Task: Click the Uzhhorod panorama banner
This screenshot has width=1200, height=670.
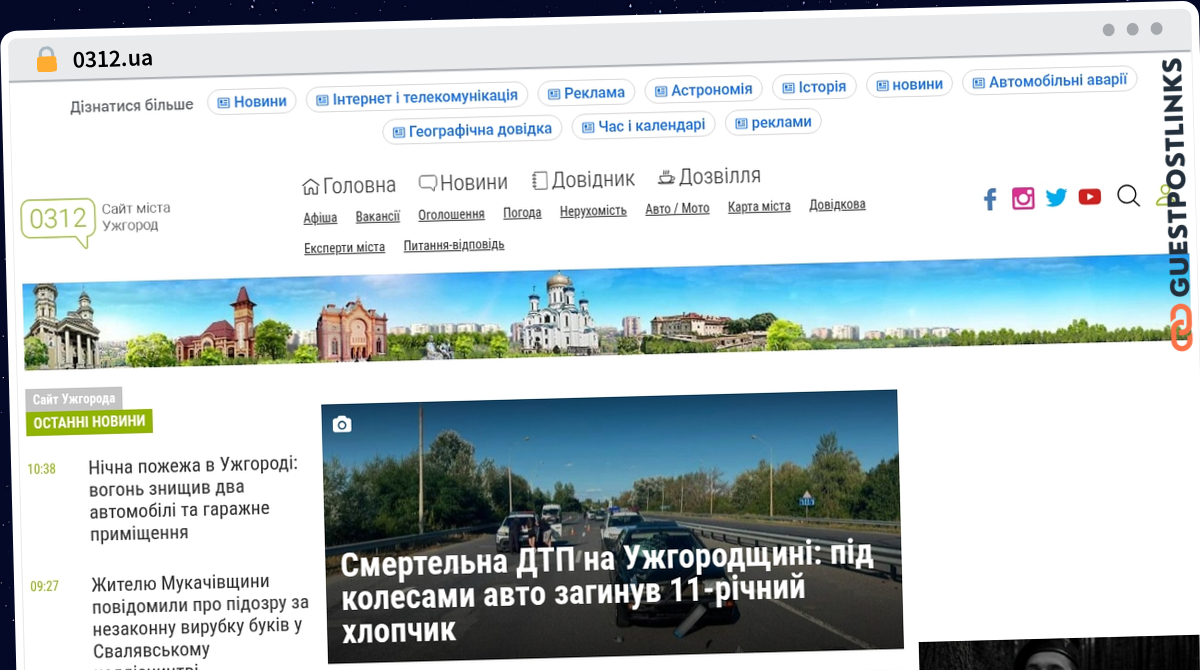Action: point(606,310)
